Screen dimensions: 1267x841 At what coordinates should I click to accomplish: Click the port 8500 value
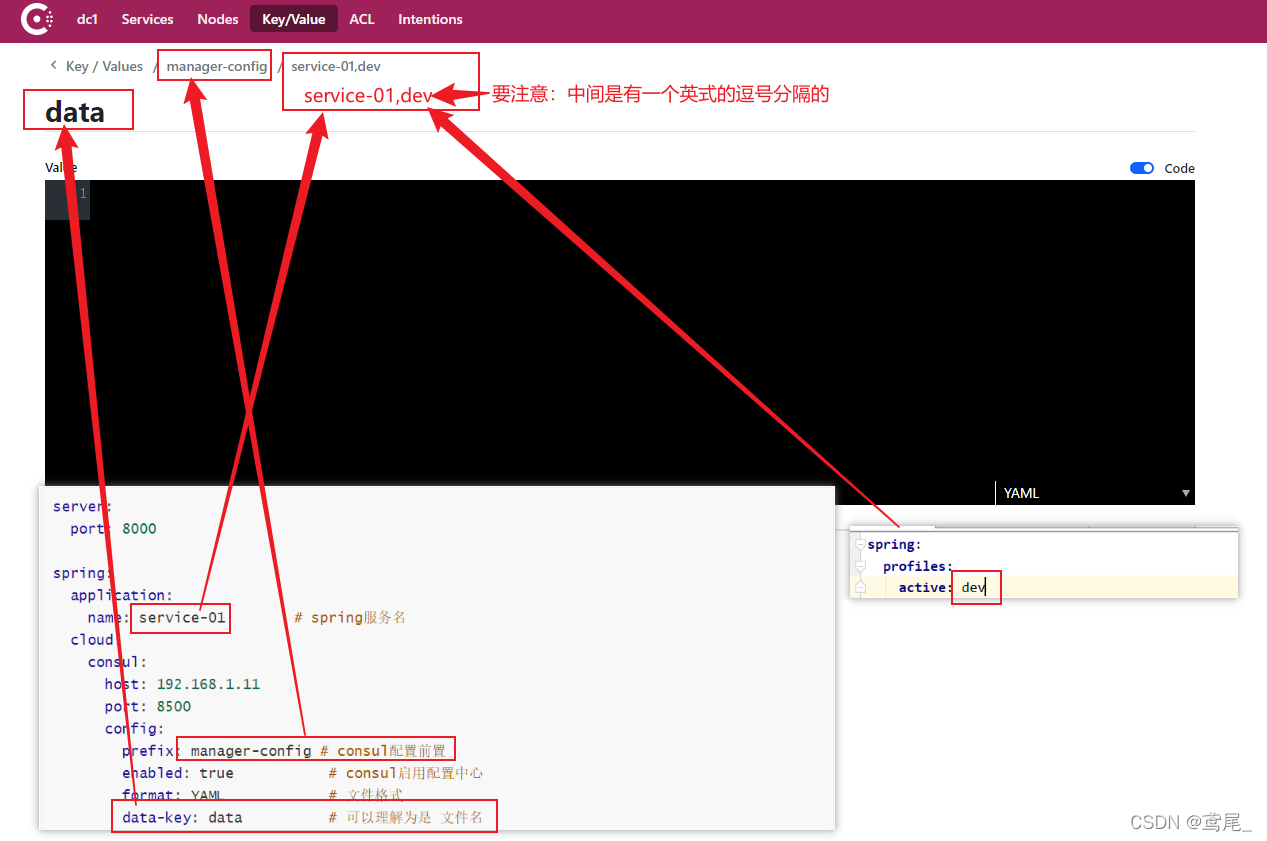click(x=174, y=706)
